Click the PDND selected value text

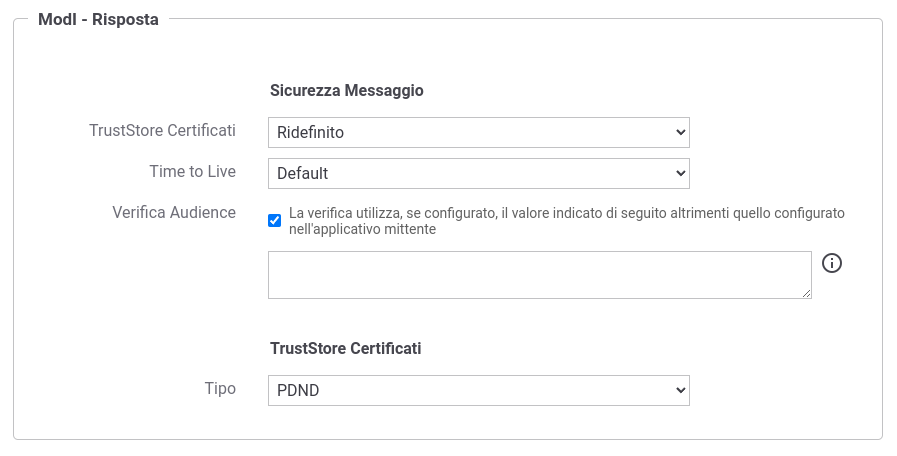(298, 391)
